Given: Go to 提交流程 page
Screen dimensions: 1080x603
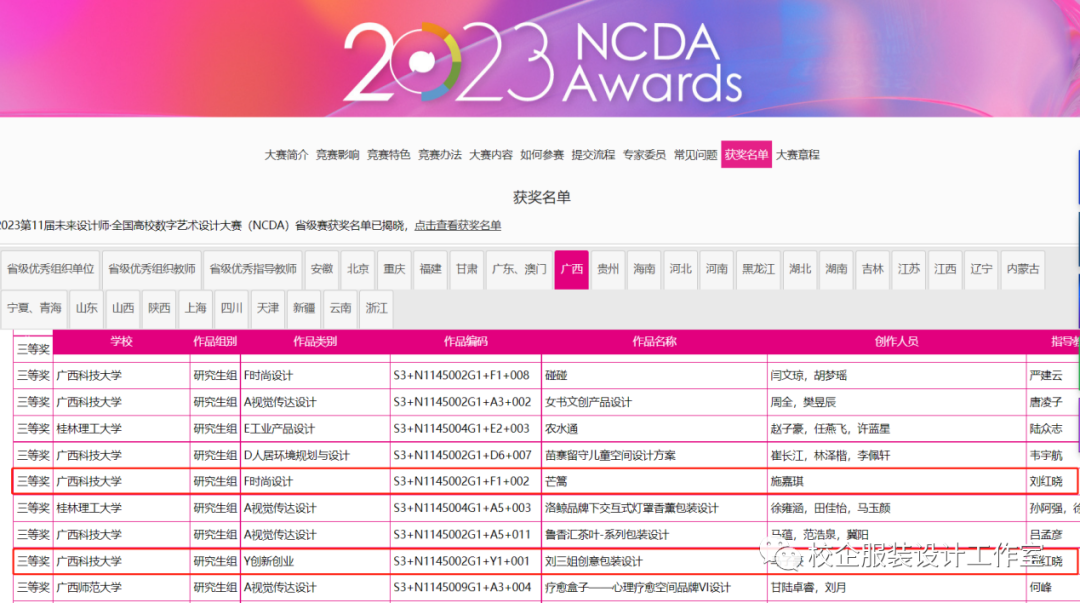Looking at the screenshot, I should click(593, 155).
